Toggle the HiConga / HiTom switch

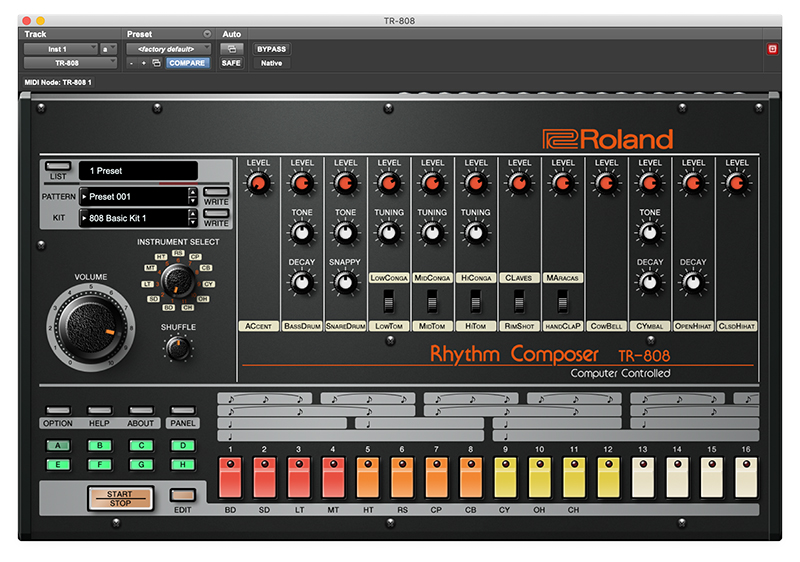pos(476,301)
